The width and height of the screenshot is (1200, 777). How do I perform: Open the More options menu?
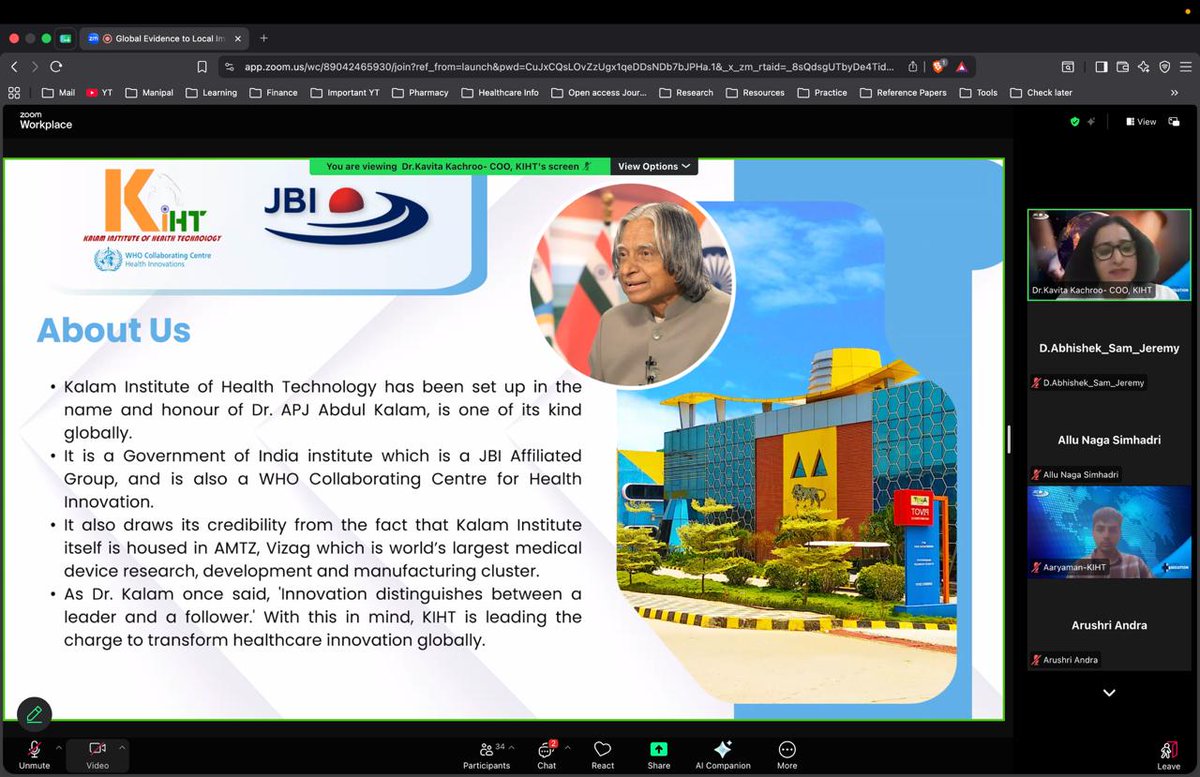point(787,754)
